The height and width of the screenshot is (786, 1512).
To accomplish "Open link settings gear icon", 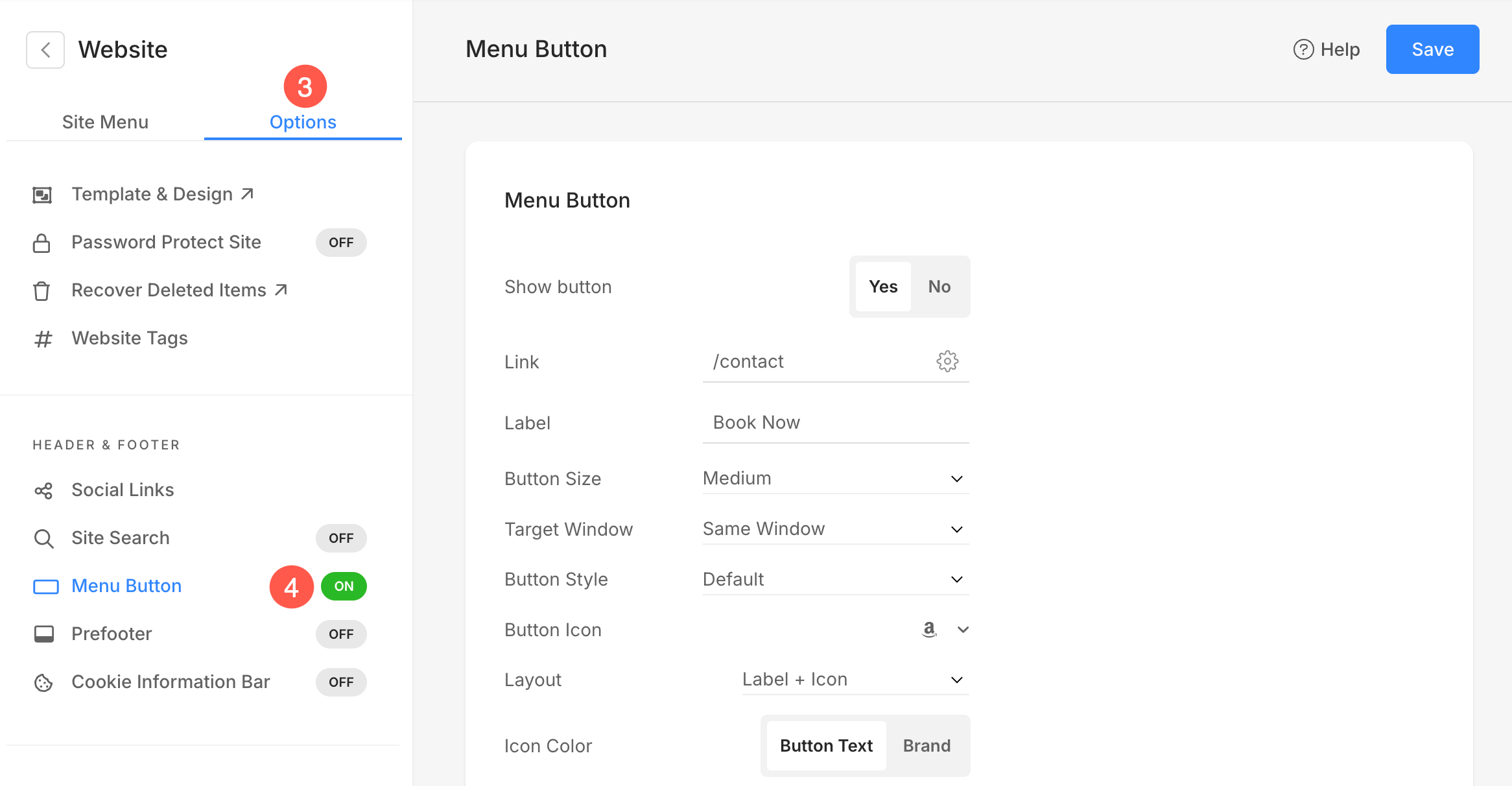I will 947,361.
